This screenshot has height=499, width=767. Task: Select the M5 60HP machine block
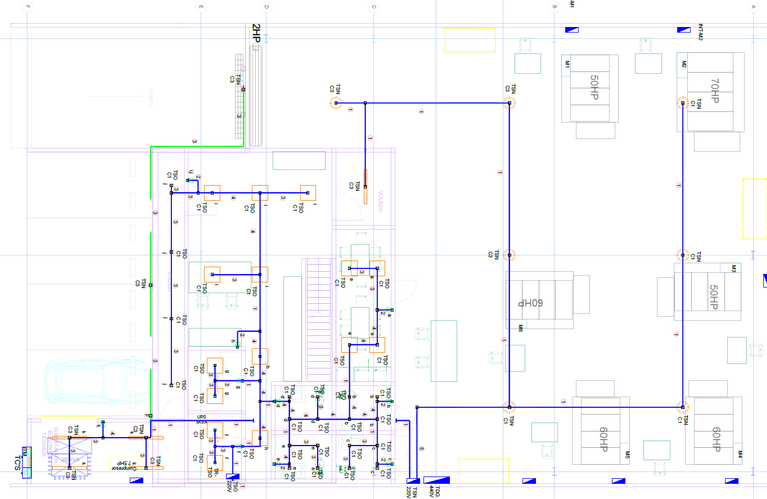[601, 431]
